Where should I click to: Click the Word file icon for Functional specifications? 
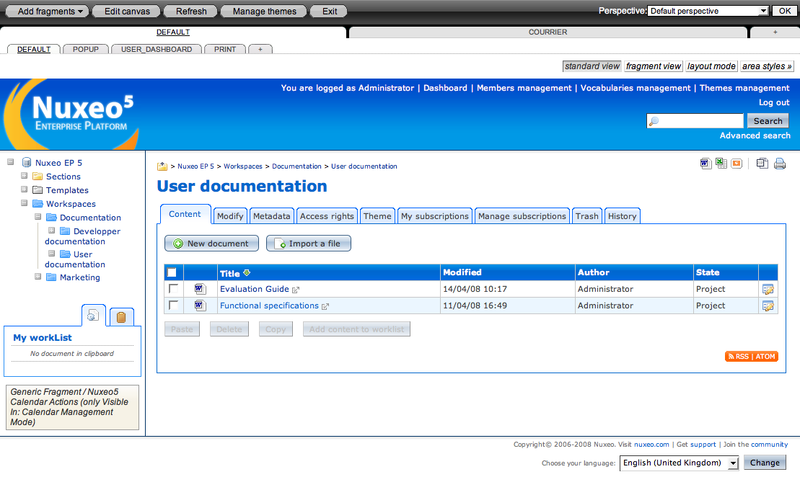click(200, 306)
